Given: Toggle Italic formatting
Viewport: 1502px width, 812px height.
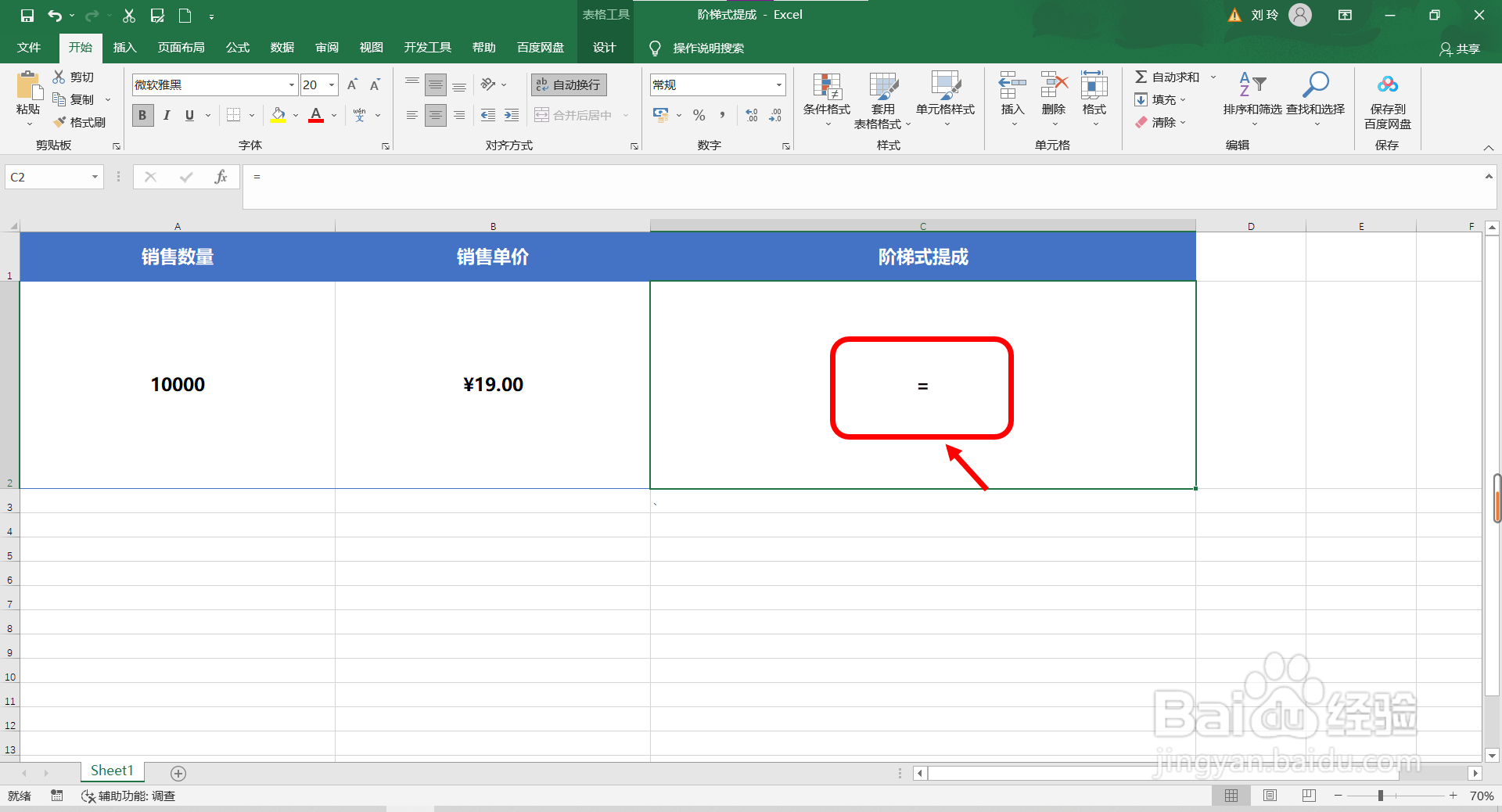Looking at the screenshot, I should [166, 115].
